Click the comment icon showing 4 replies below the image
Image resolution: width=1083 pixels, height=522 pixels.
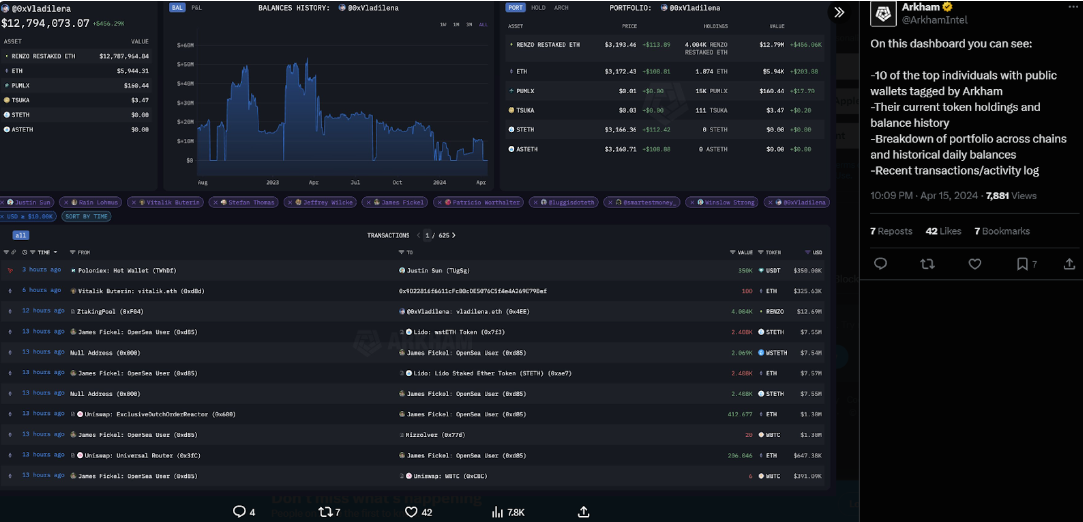[239, 512]
